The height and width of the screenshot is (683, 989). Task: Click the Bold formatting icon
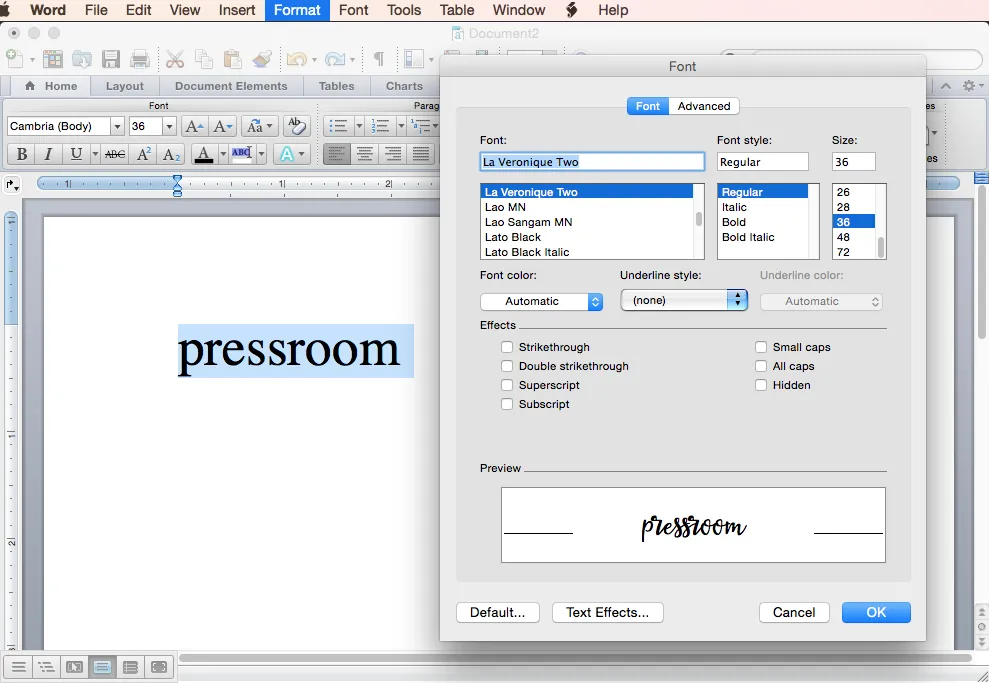20,154
